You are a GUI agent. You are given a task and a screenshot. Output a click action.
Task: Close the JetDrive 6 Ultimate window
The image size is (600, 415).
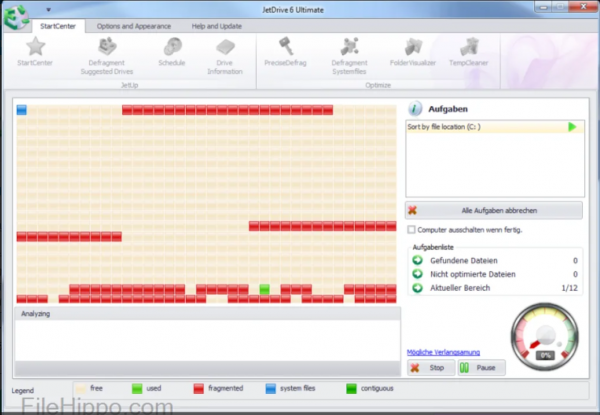click(583, 7)
